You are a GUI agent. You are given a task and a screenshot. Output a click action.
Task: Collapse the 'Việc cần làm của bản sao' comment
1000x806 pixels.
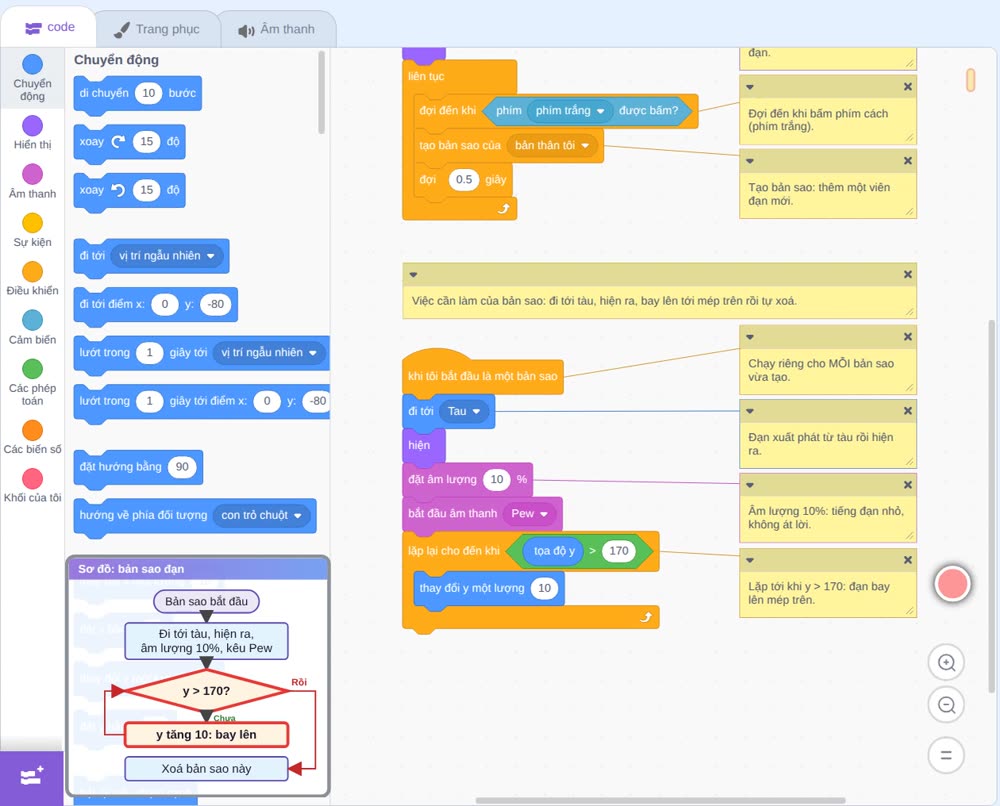413,275
